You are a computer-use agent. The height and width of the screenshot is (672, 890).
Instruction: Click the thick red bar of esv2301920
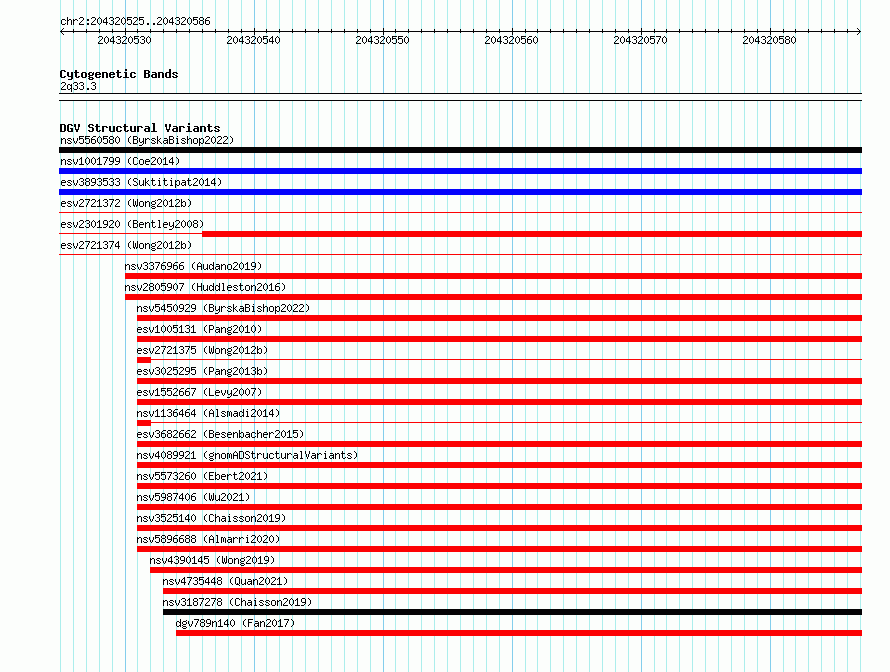[532, 234]
